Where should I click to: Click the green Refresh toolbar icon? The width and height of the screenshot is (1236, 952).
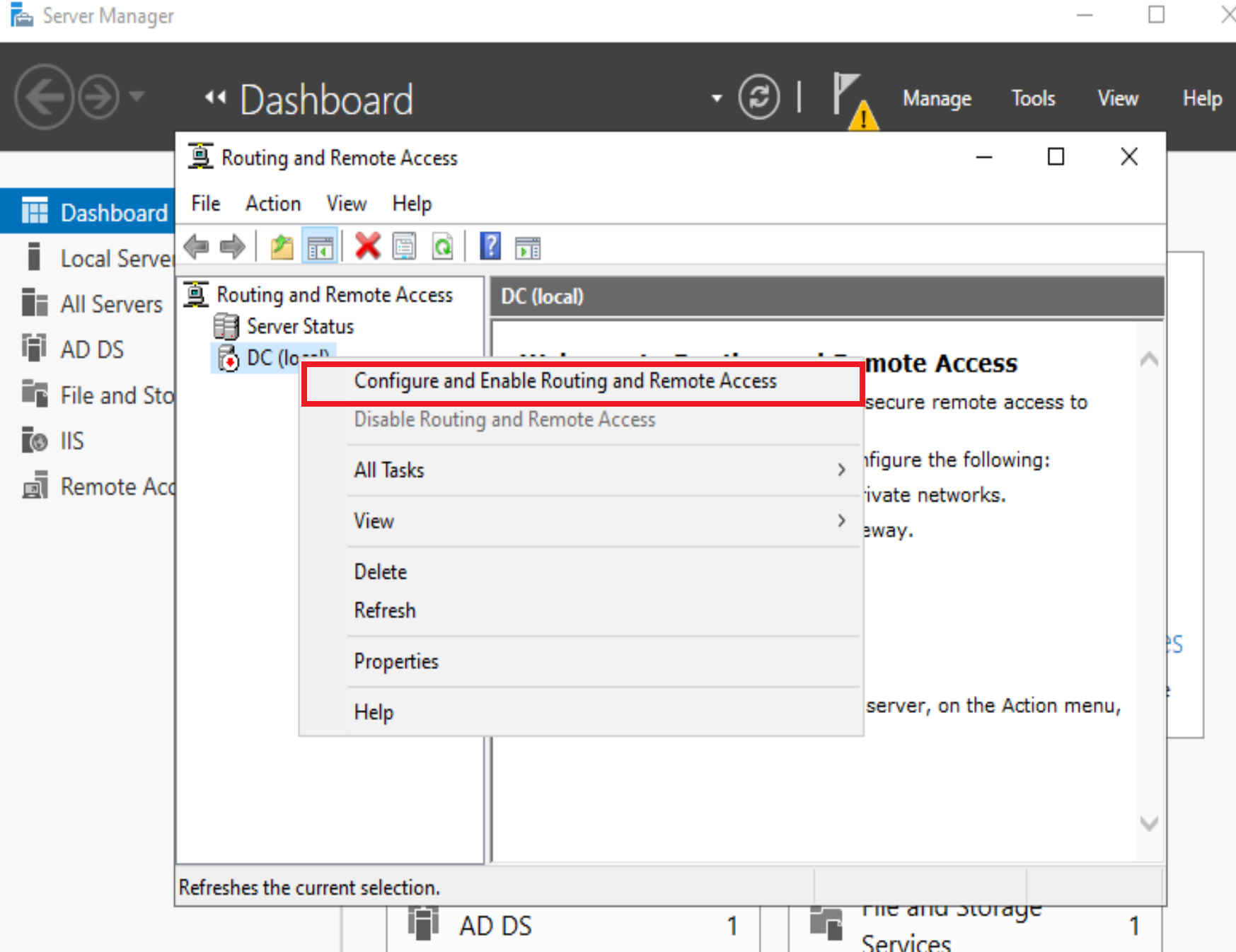point(443,247)
